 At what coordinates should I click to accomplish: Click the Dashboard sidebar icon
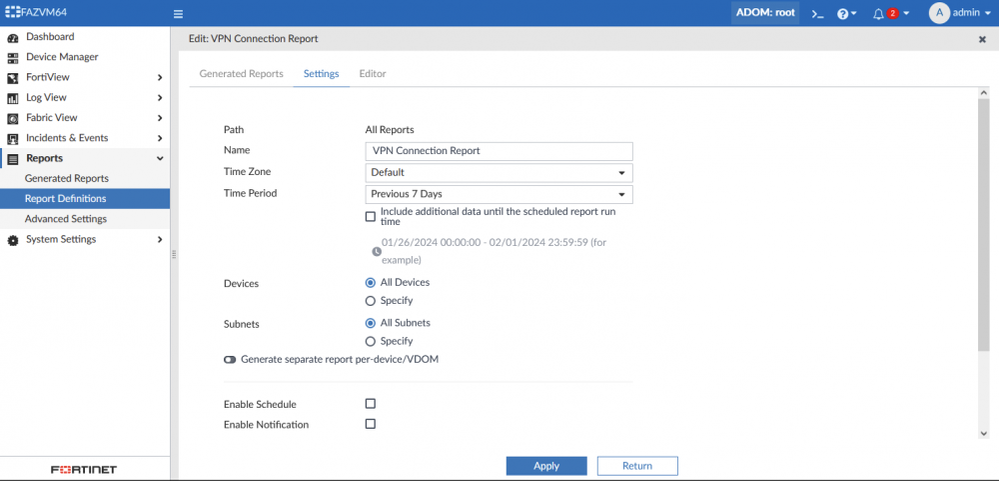[13, 37]
